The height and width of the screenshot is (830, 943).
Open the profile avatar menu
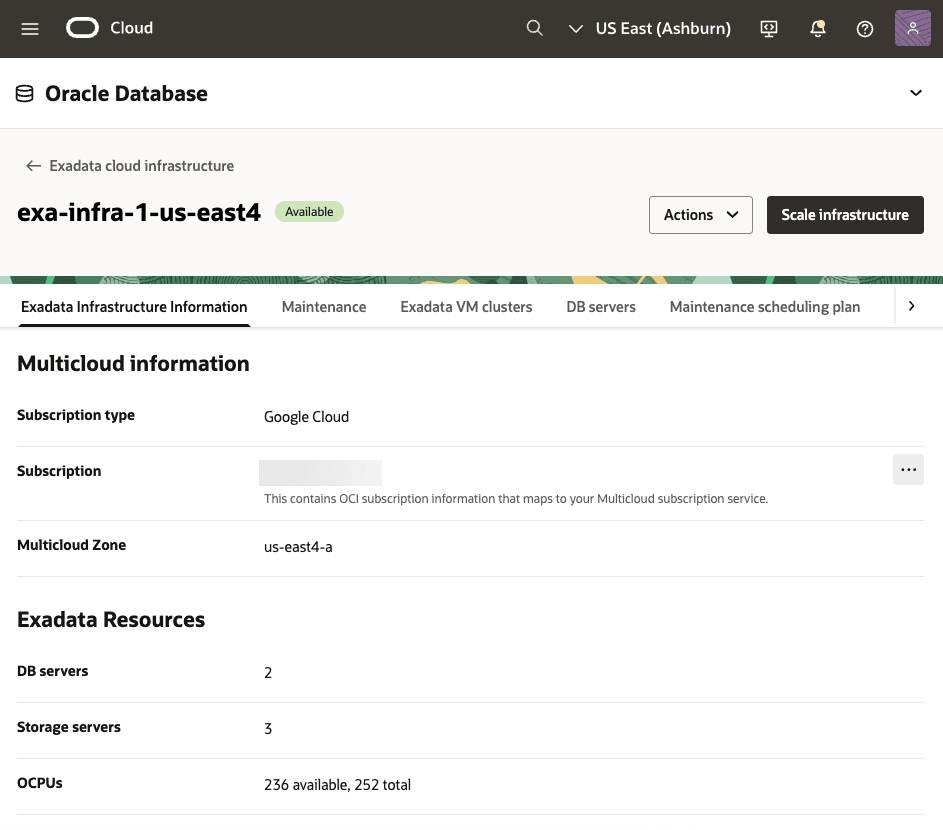[911, 28]
